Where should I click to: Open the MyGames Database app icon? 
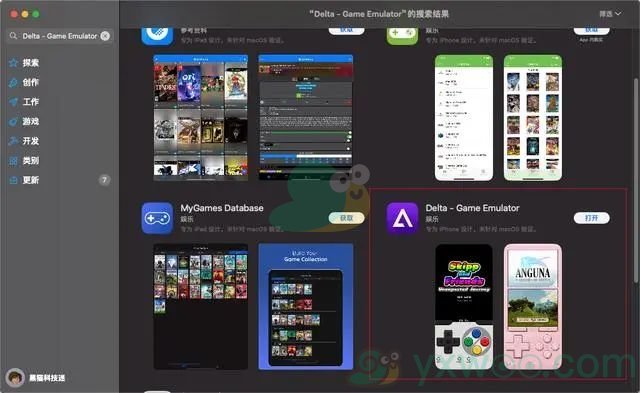click(x=157, y=218)
